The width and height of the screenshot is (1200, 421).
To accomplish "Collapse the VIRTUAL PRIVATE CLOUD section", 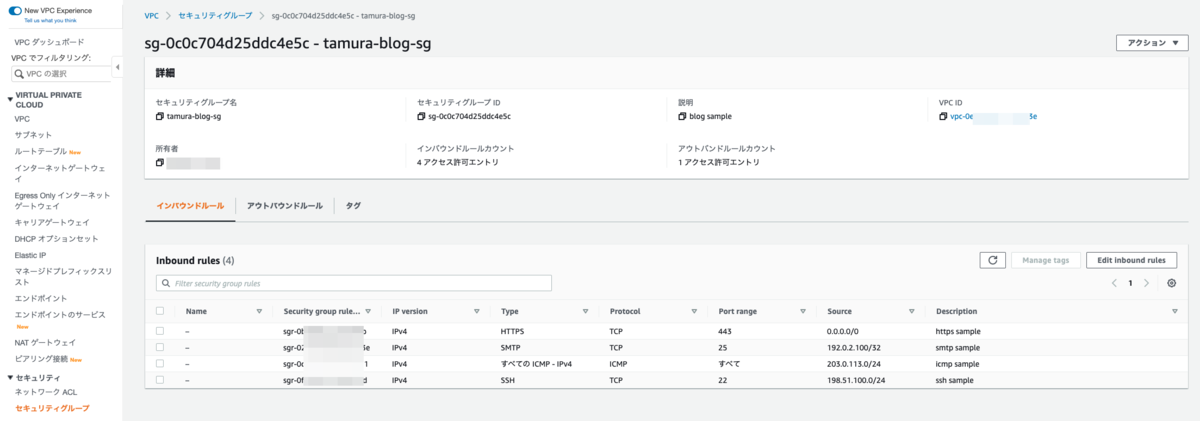I will pos(10,99).
